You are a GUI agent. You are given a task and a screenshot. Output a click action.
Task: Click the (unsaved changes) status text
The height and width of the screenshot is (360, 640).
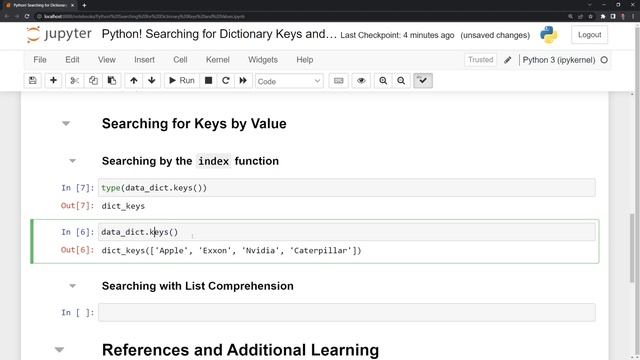pos(495,35)
